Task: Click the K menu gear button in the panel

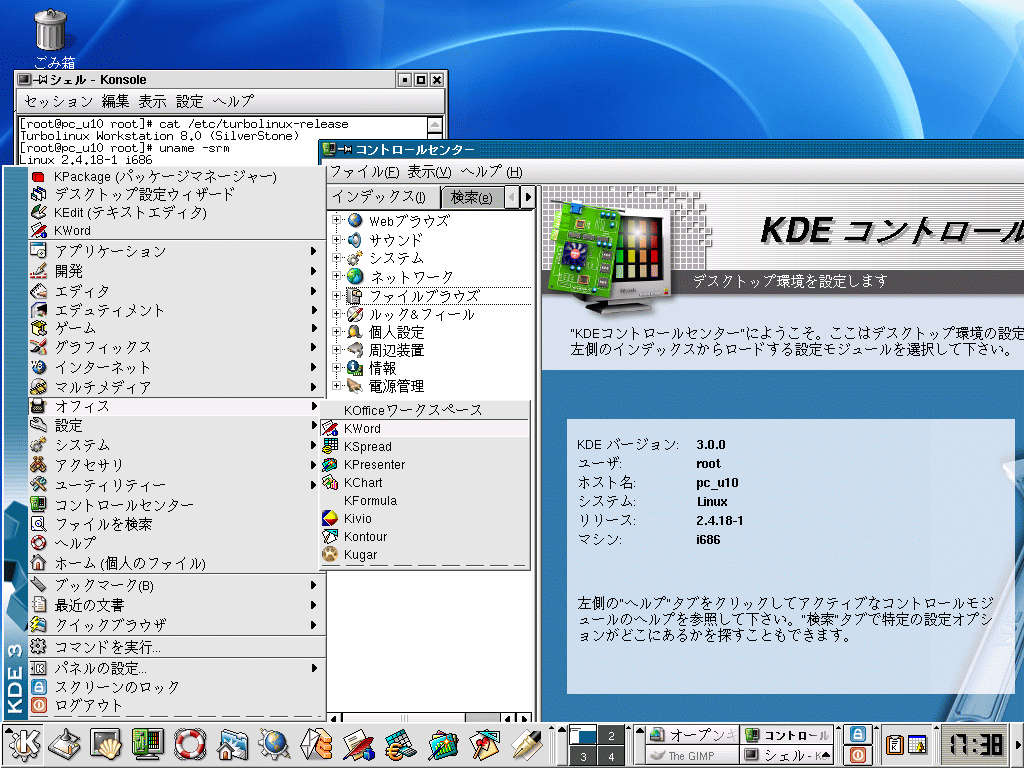Action: [x=23, y=744]
